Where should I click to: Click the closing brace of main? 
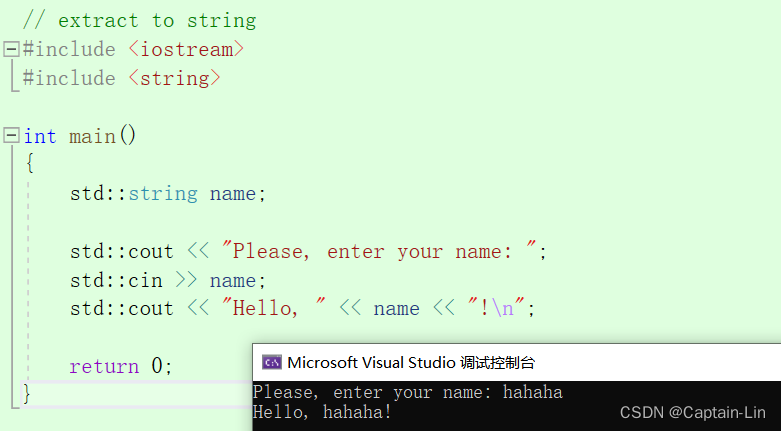pyautogui.click(x=27, y=394)
